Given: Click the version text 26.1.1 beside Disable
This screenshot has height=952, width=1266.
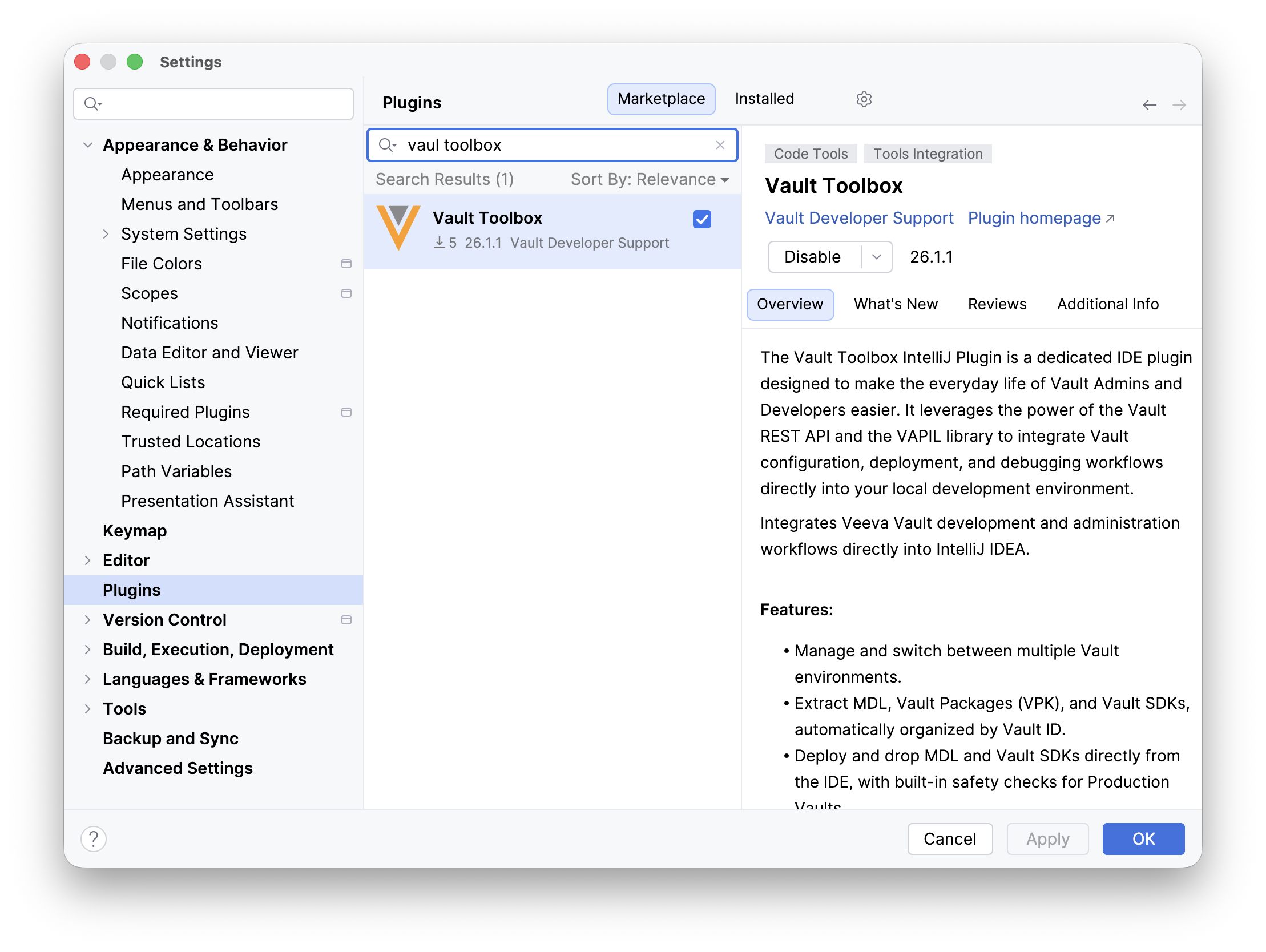Looking at the screenshot, I should click(931, 257).
